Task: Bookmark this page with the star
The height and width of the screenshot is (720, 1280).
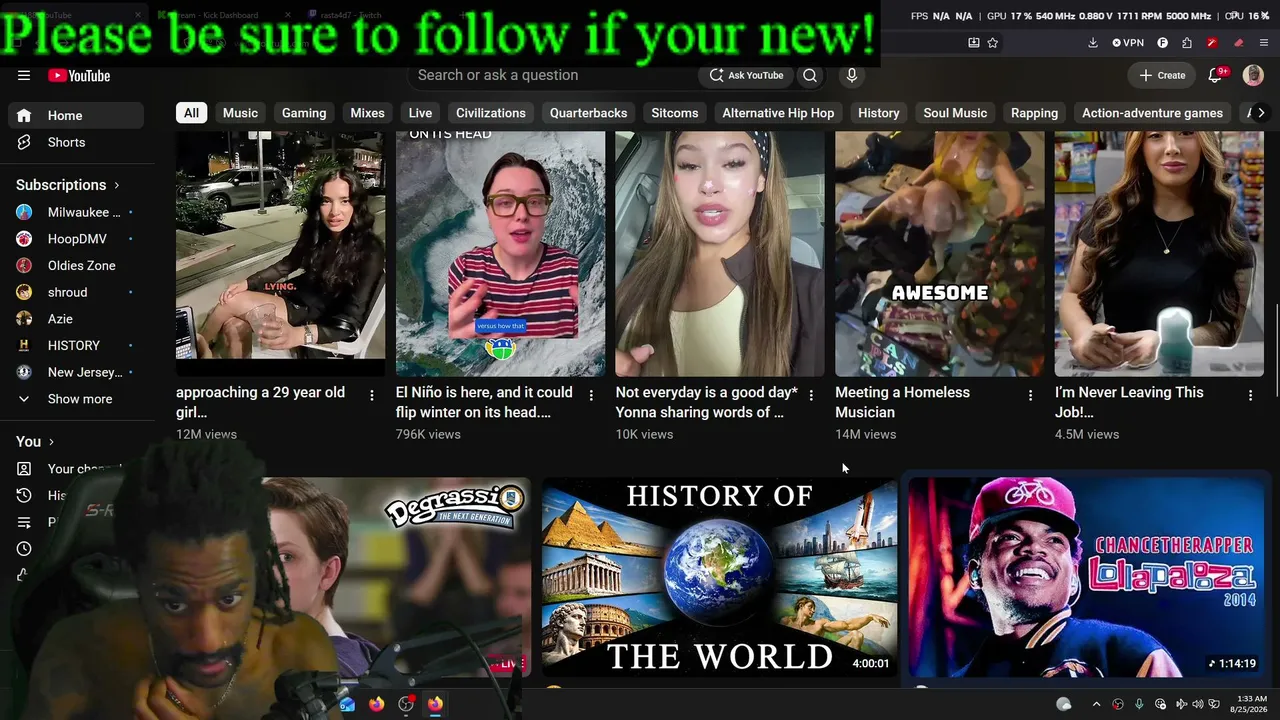Action: (x=992, y=43)
